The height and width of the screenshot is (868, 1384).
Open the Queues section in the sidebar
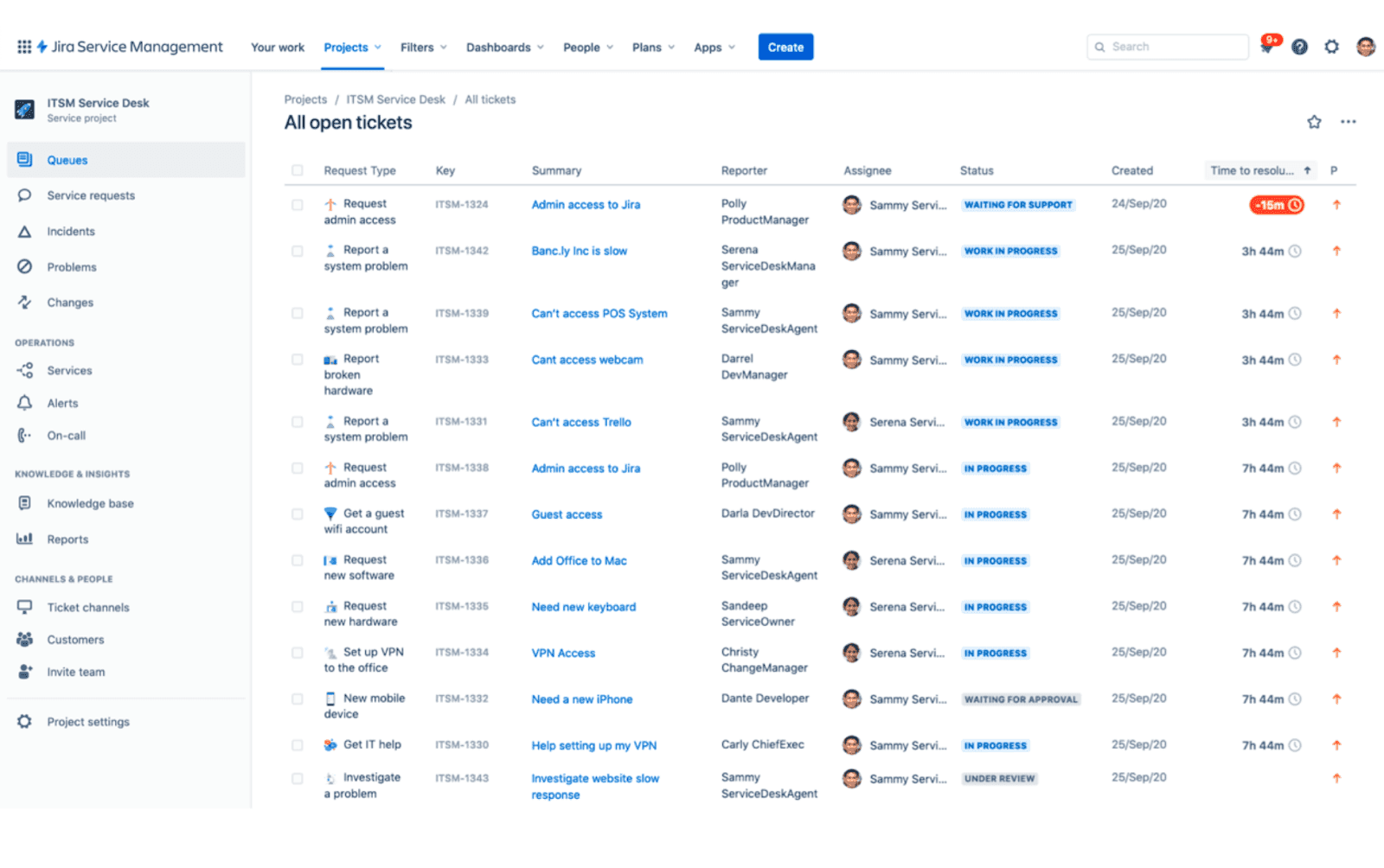(67, 160)
